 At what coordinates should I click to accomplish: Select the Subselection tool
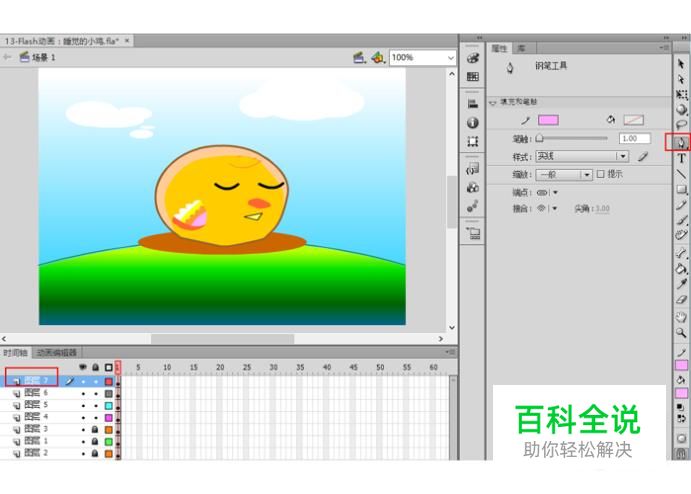681,79
